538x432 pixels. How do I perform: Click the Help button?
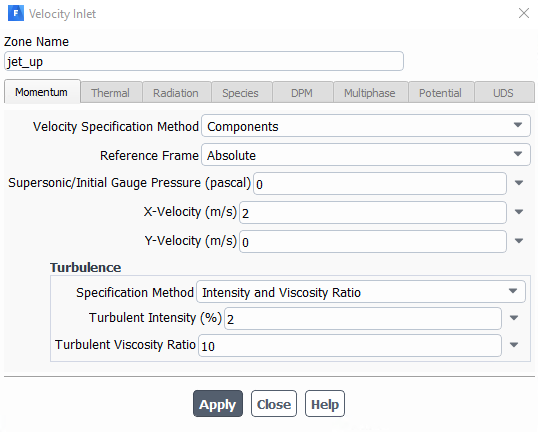325,404
